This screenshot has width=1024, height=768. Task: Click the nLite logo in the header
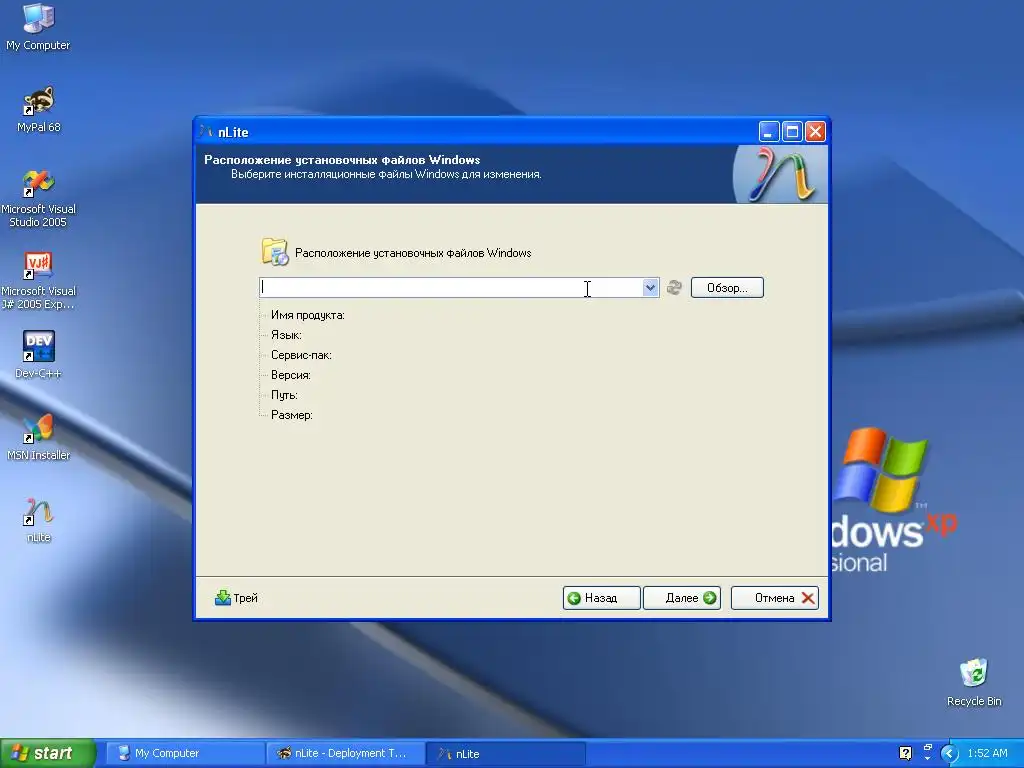(x=780, y=174)
